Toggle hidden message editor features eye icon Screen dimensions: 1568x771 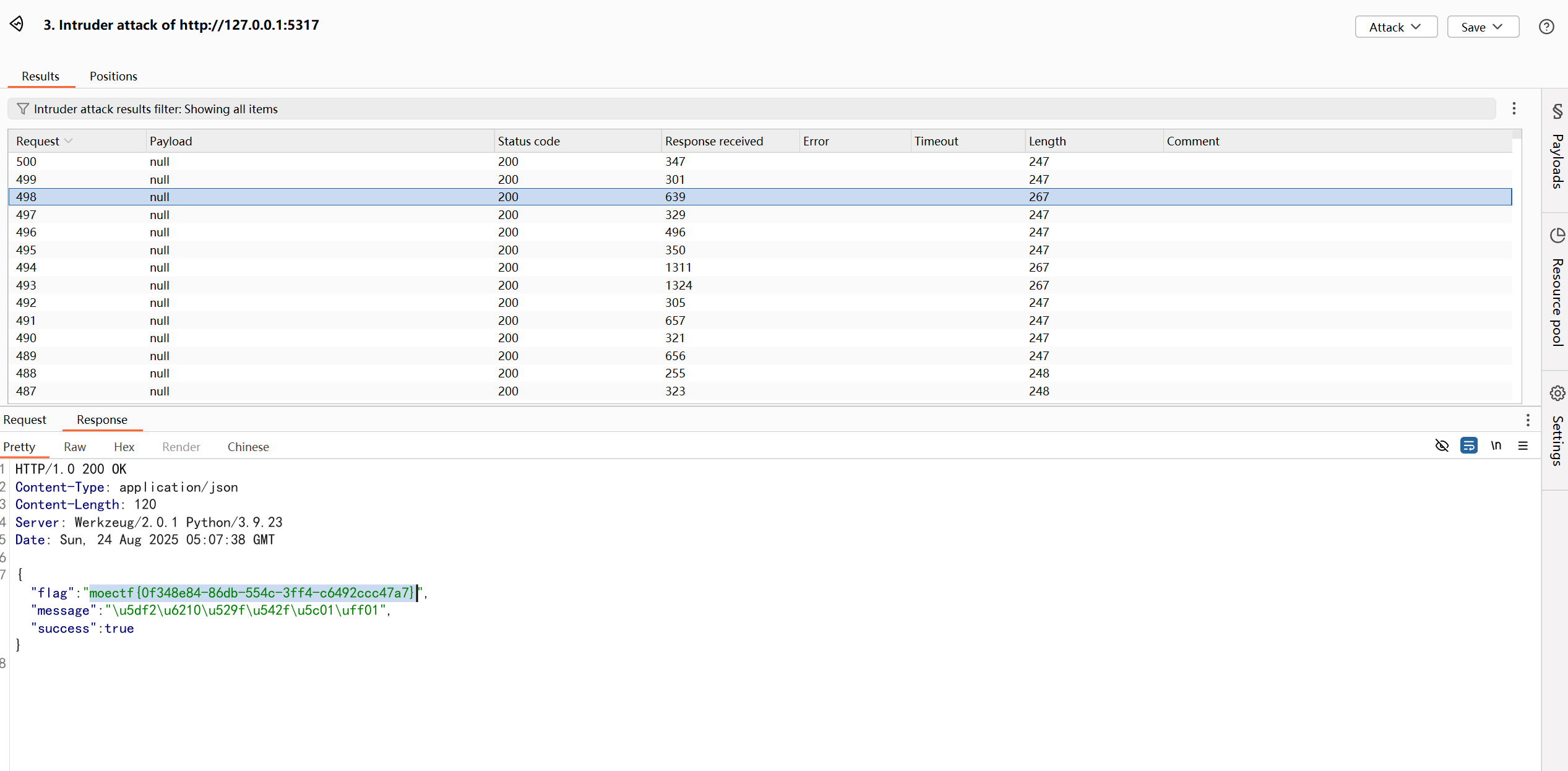(1442, 446)
